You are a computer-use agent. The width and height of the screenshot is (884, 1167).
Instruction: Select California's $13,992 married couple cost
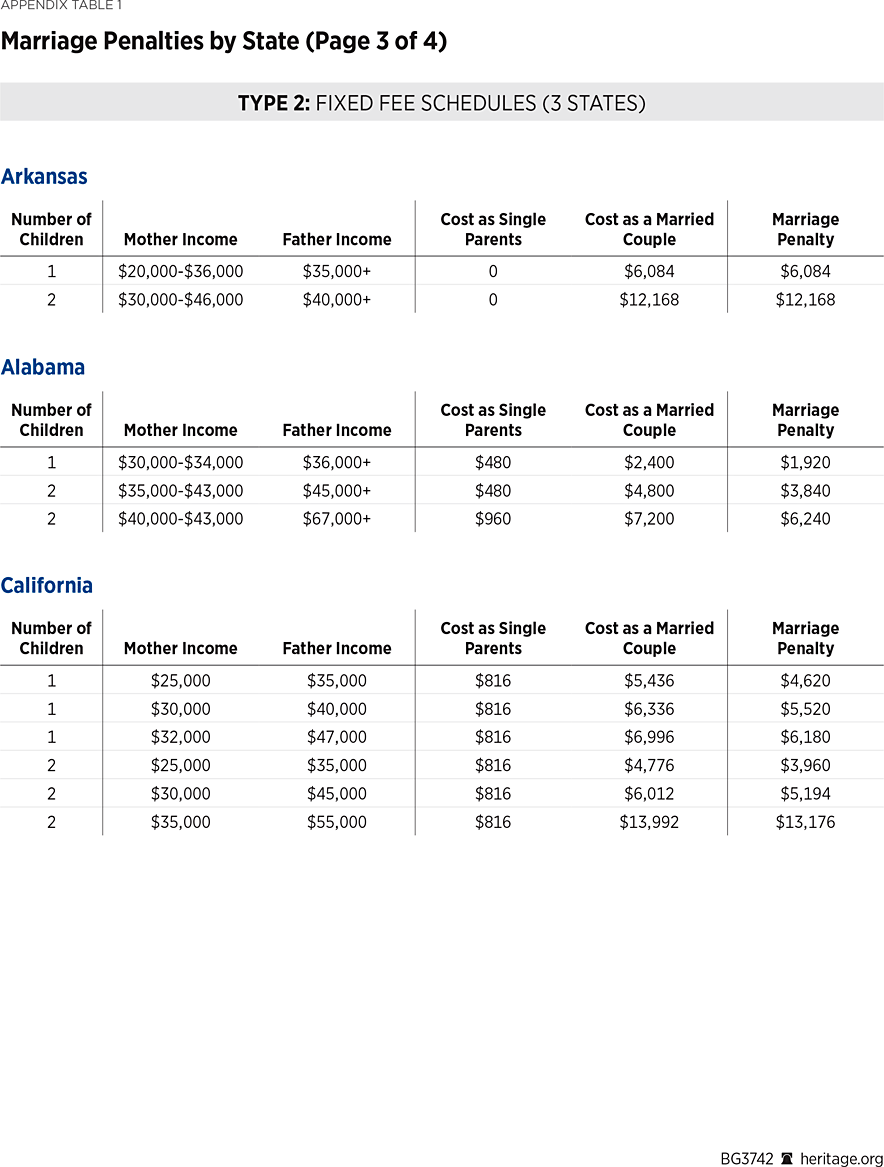[649, 822]
